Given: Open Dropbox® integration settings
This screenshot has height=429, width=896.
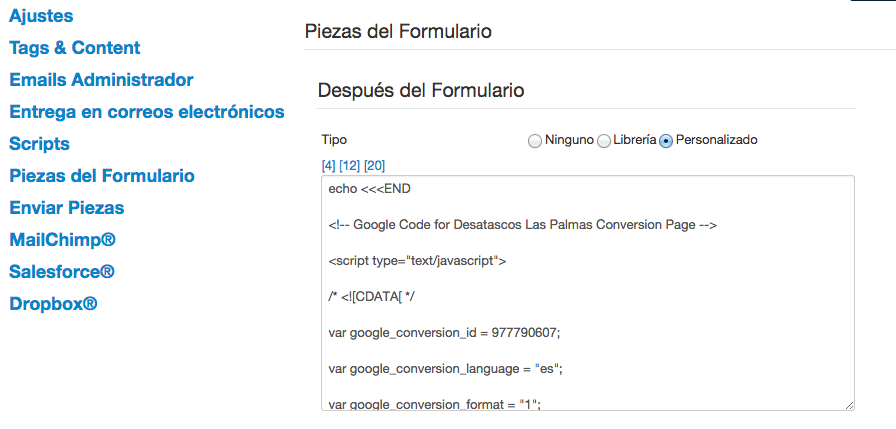Looking at the screenshot, I should (53, 304).
